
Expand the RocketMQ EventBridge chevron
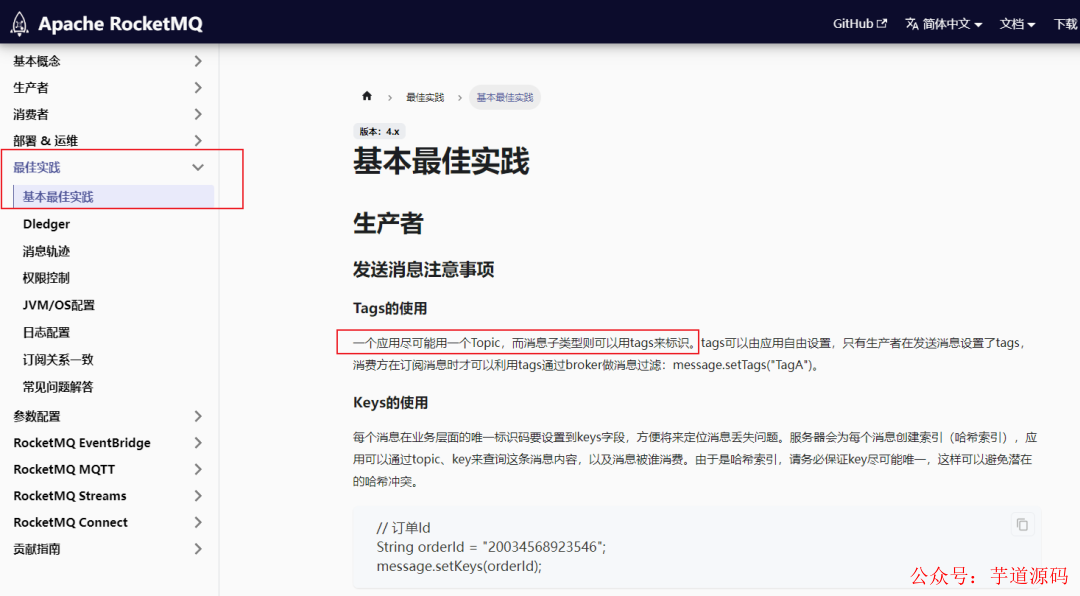pos(198,442)
